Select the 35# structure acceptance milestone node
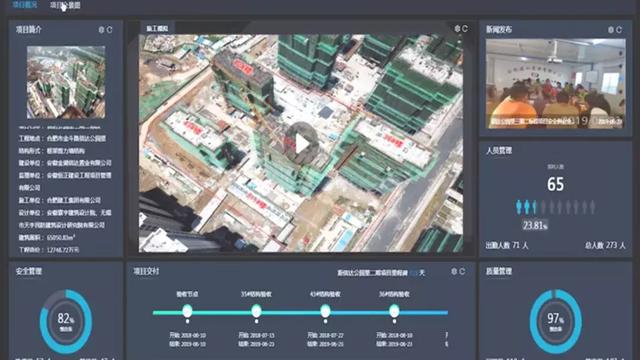The width and height of the screenshot is (640, 360). [x=256, y=311]
